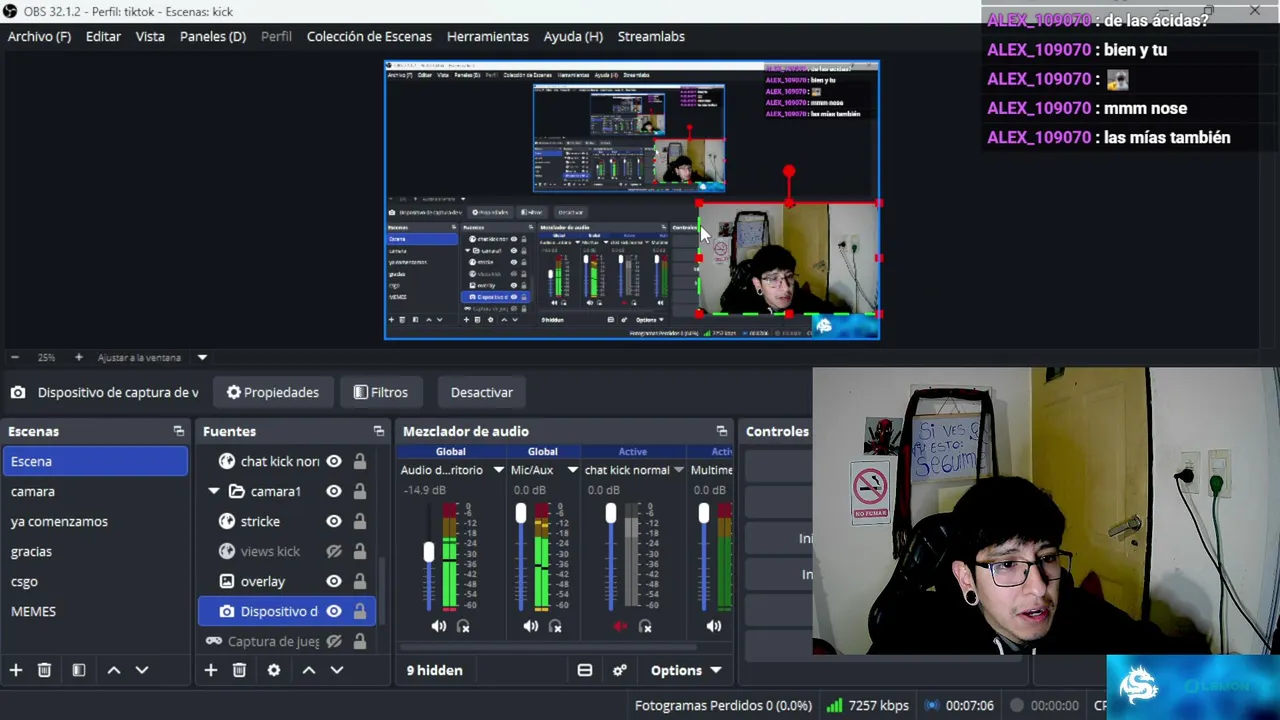Toggle monitoring on Audio del escritorio headphone icon
The height and width of the screenshot is (720, 1280).
(x=463, y=626)
